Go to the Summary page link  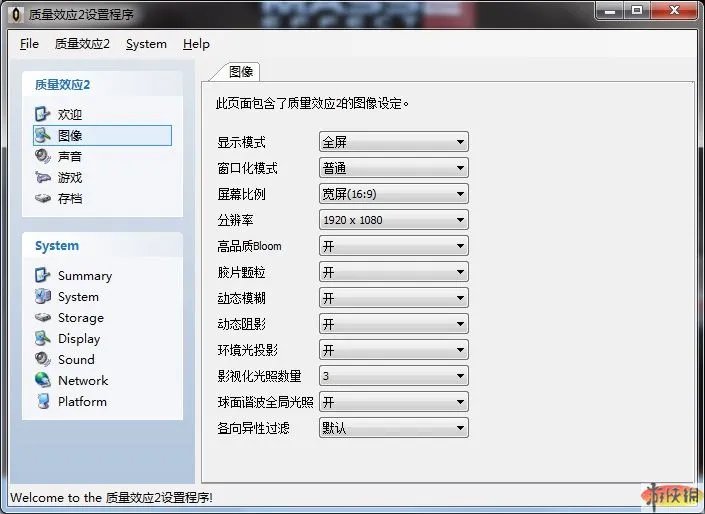tap(85, 276)
